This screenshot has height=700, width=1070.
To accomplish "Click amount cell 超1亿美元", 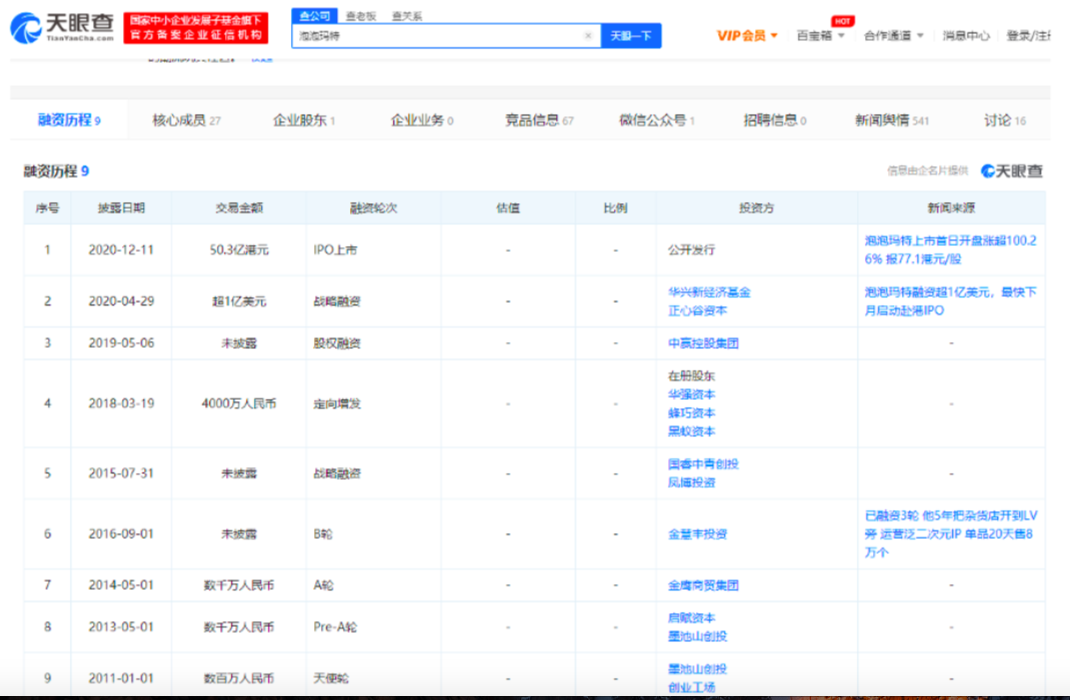I will point(239,301).
